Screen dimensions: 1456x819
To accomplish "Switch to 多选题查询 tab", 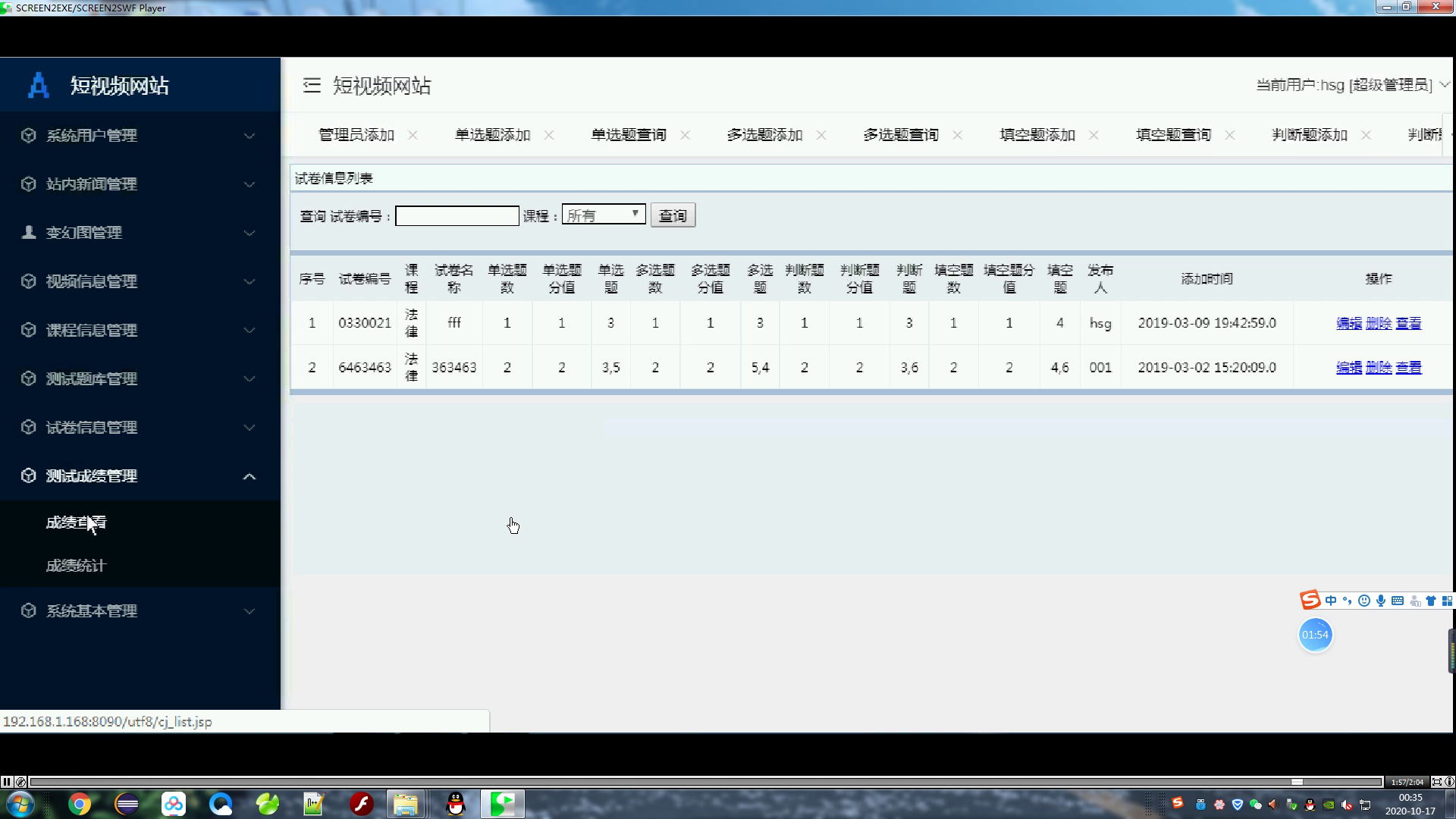I will click(x=901, y=135).
